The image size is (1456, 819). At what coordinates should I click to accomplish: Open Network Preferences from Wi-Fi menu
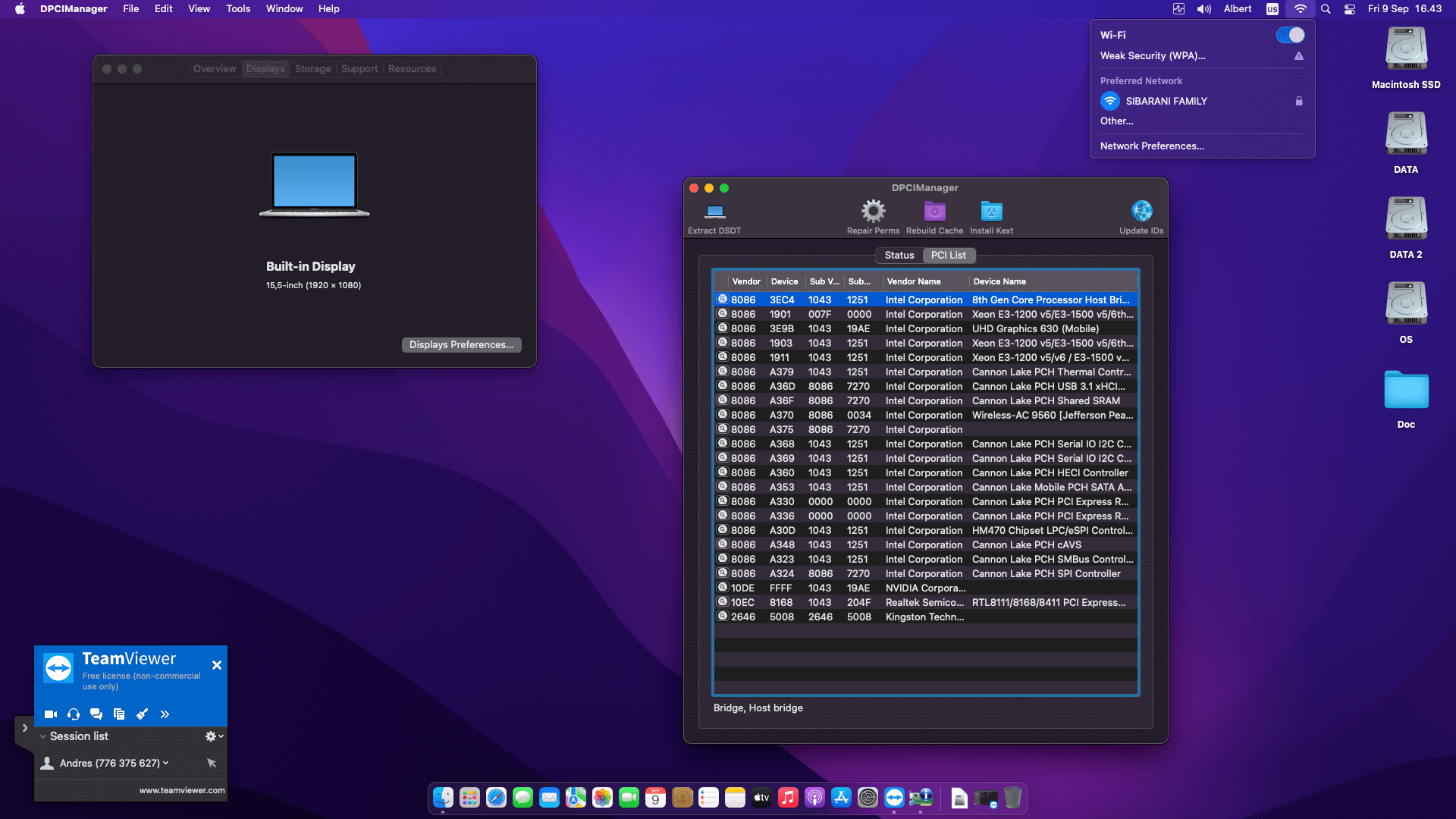[x=1151, y=146]
